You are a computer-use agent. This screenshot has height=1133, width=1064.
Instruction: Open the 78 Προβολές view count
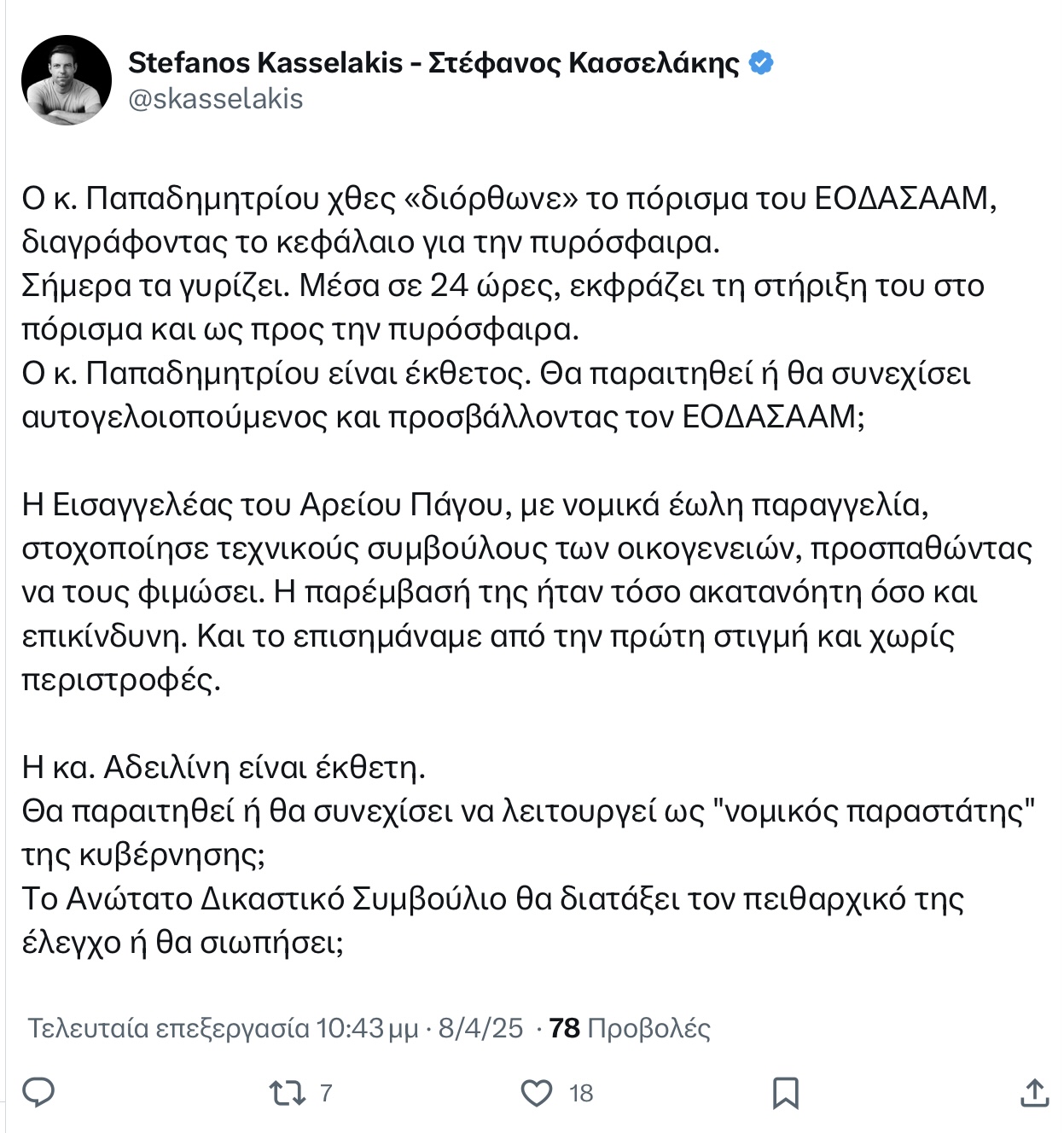[630, 1028]
